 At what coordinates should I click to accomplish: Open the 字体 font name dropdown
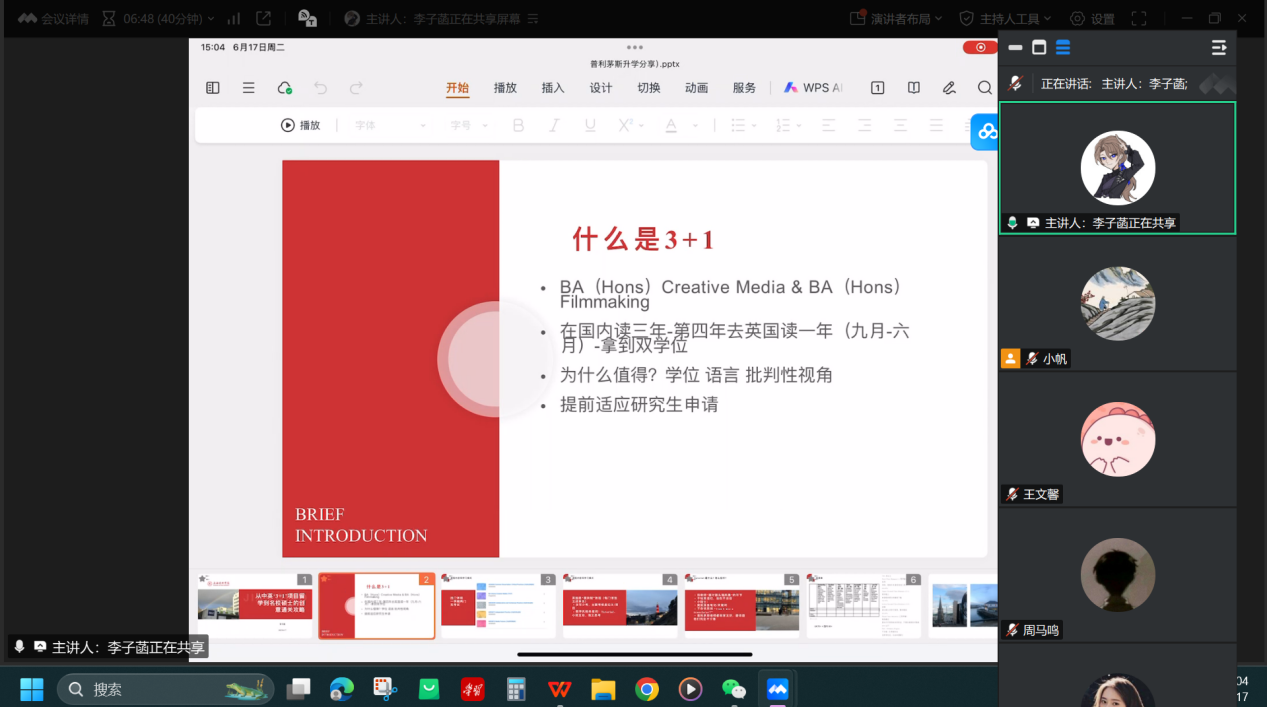tap(390, 125)
